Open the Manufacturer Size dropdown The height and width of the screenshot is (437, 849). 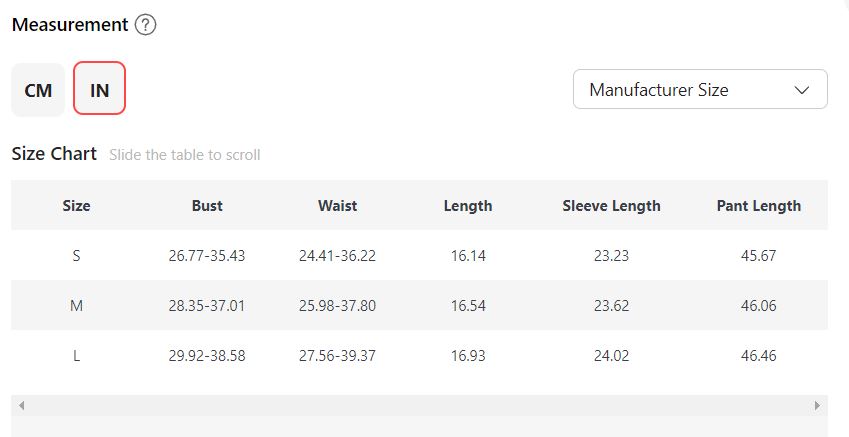coord(699,89)
